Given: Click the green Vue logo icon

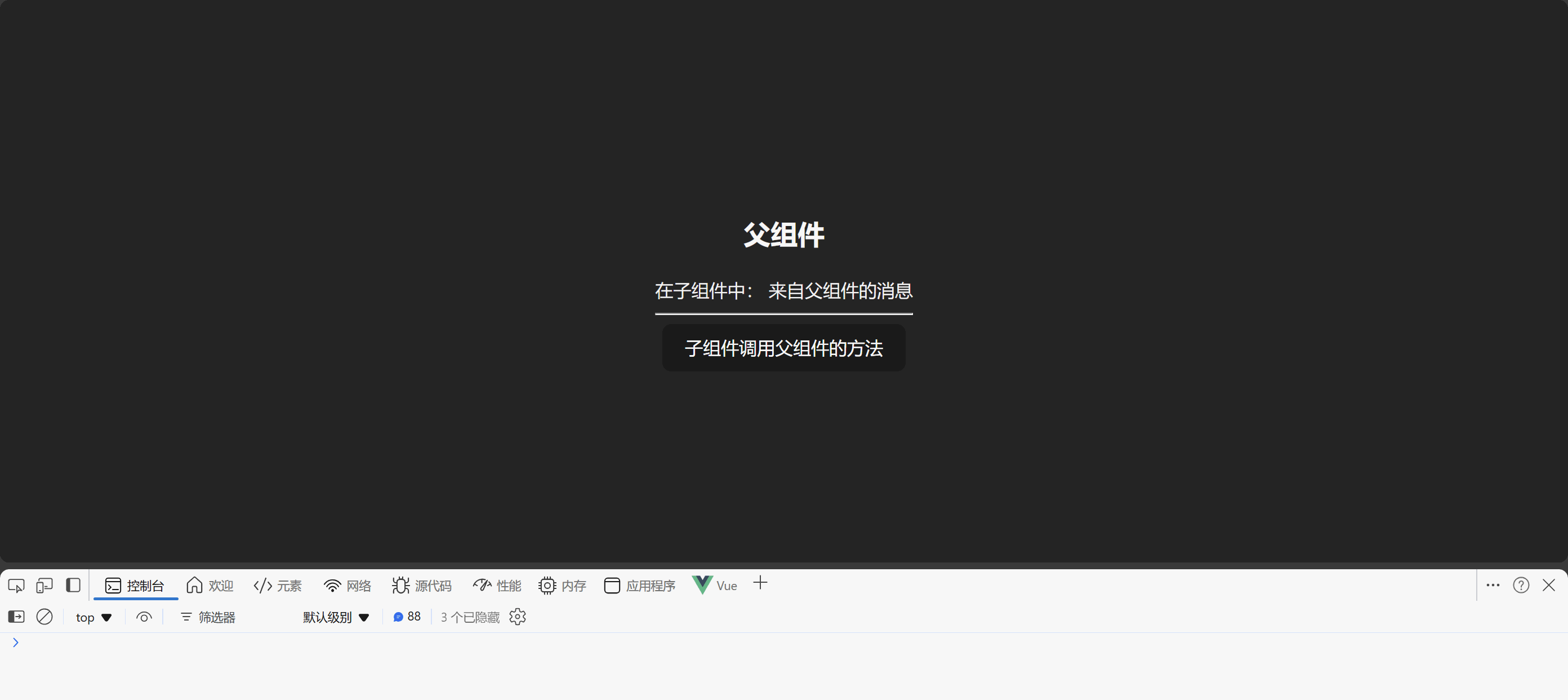Looking at the screenshot, I should click(x=702, y=585).
